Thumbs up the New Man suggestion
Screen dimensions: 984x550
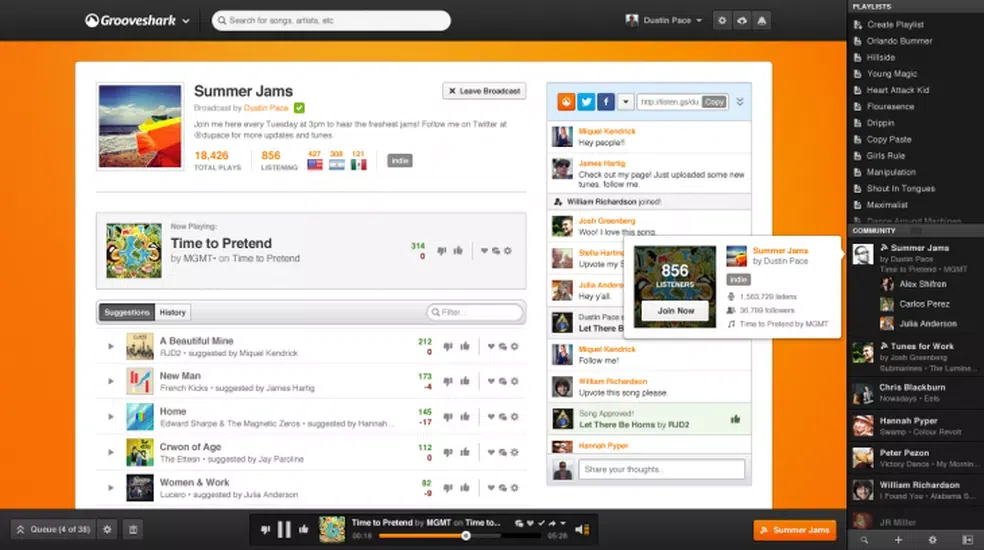point(465,381)
